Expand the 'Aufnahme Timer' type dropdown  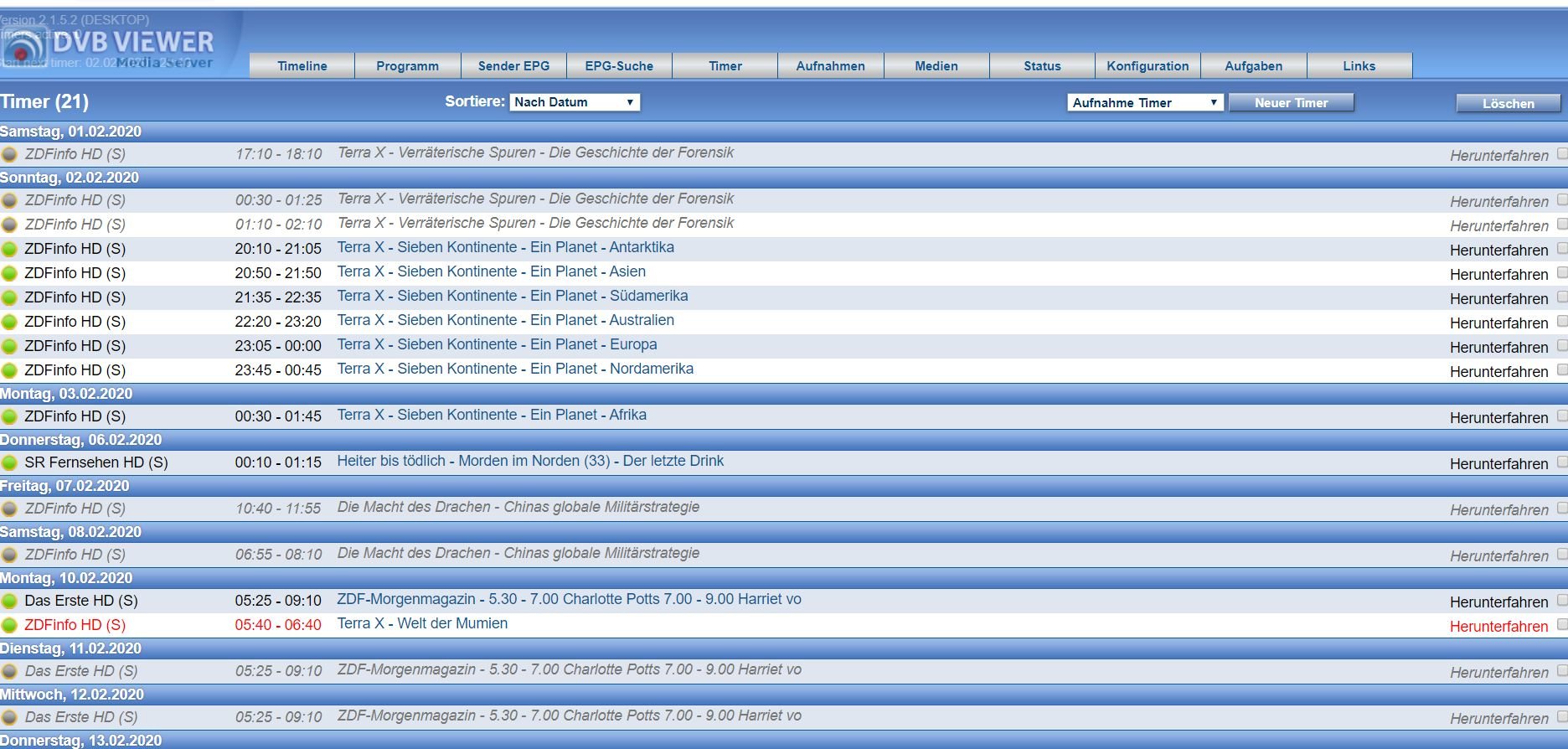(1144, 103)
